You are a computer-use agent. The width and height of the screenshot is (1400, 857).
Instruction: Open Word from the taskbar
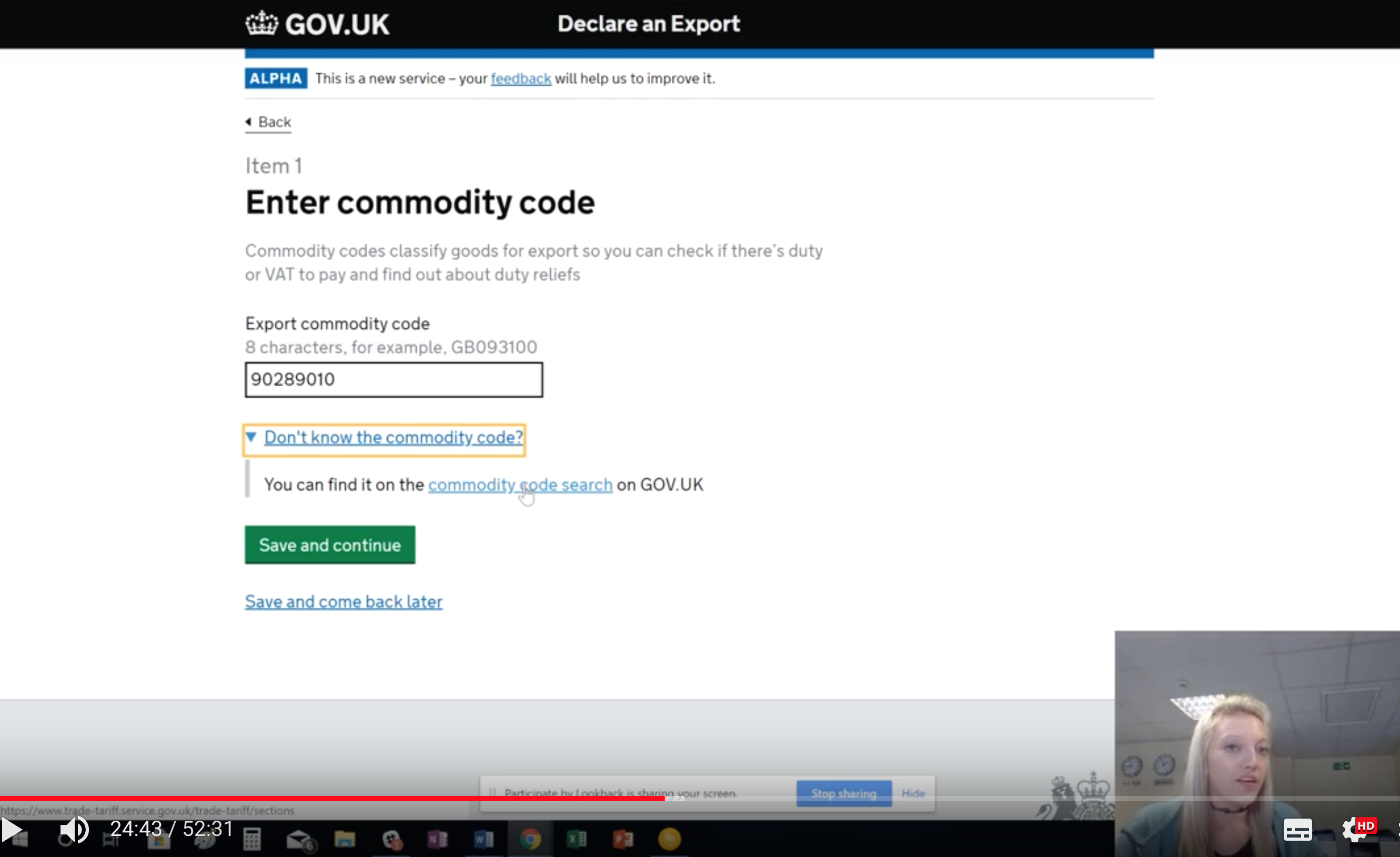(x=484, y=840)
